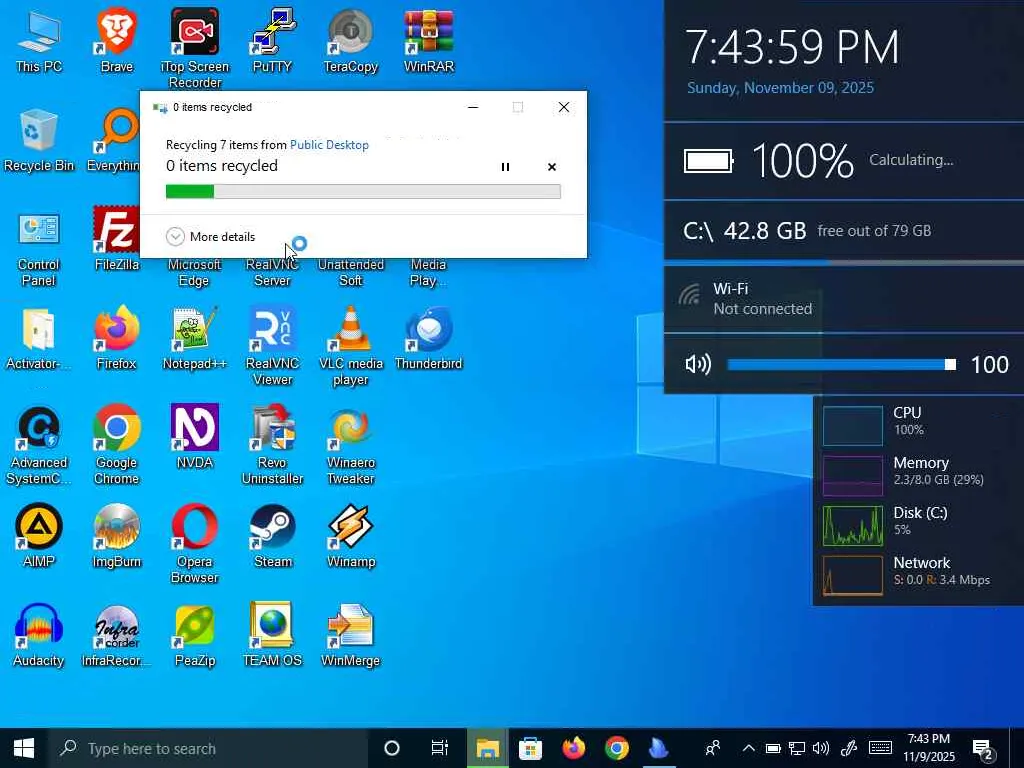Open Firefox from the taskbar

pos(573,748)
